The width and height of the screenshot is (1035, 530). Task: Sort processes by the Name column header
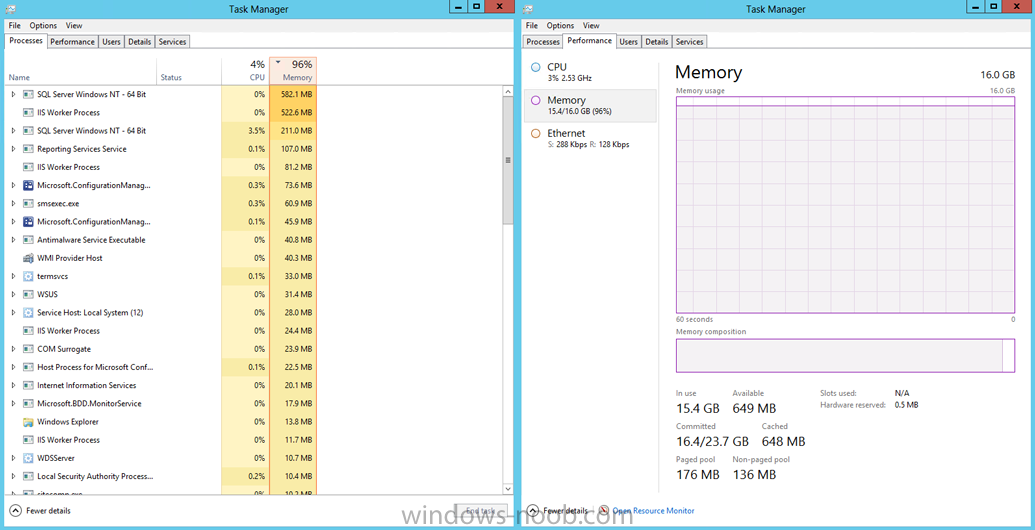81,71
